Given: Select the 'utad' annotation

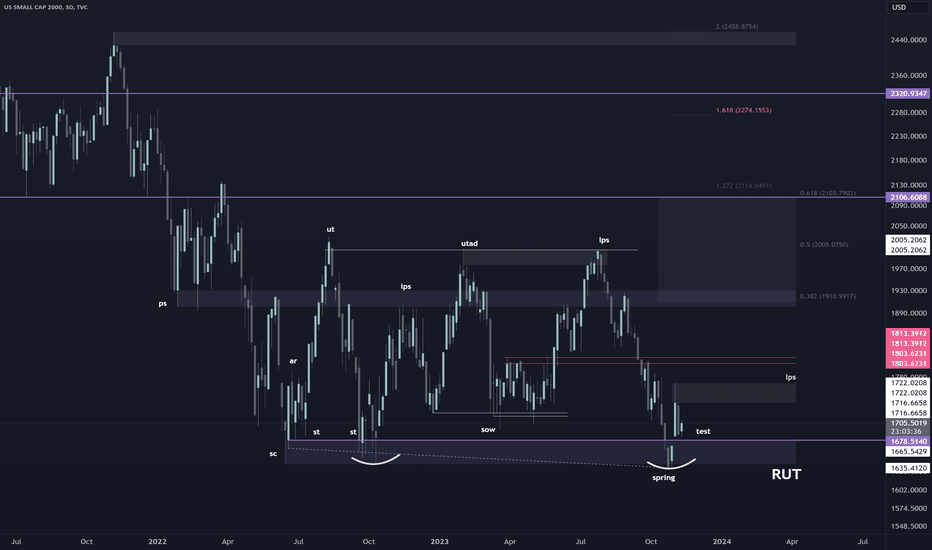Looking at the screenshot, I should [x=470, y=243].
